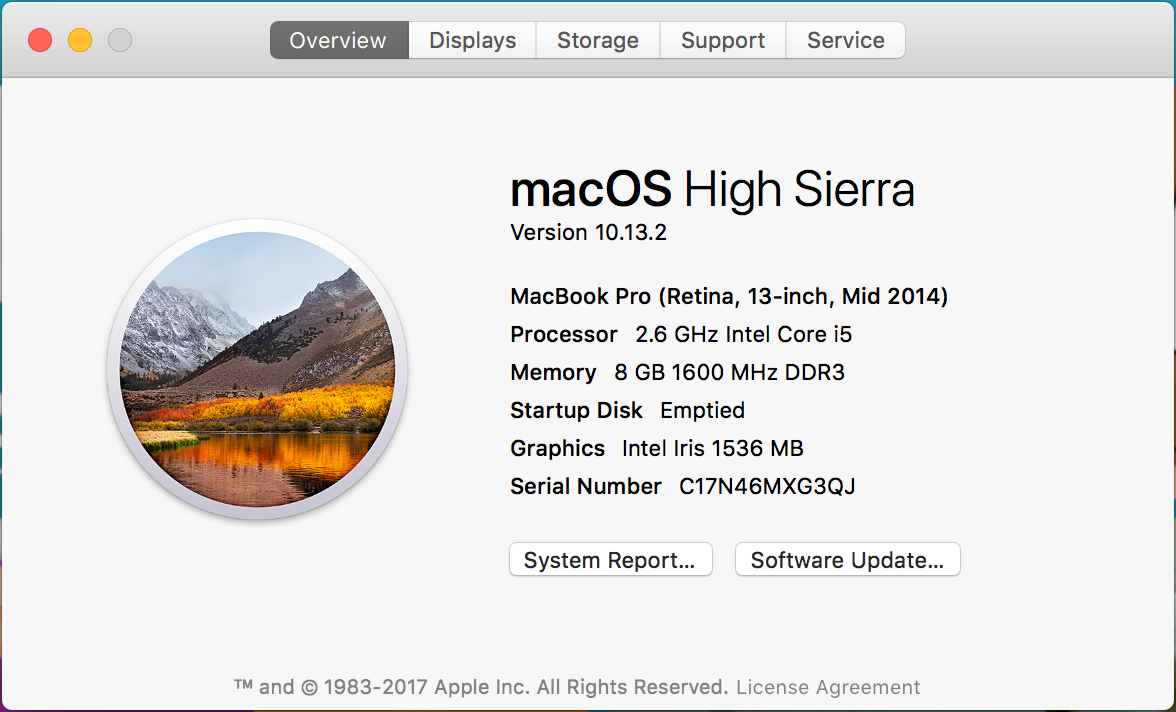Open the License Agreement link
The image size is (1176, 712).
click(828, 687)
